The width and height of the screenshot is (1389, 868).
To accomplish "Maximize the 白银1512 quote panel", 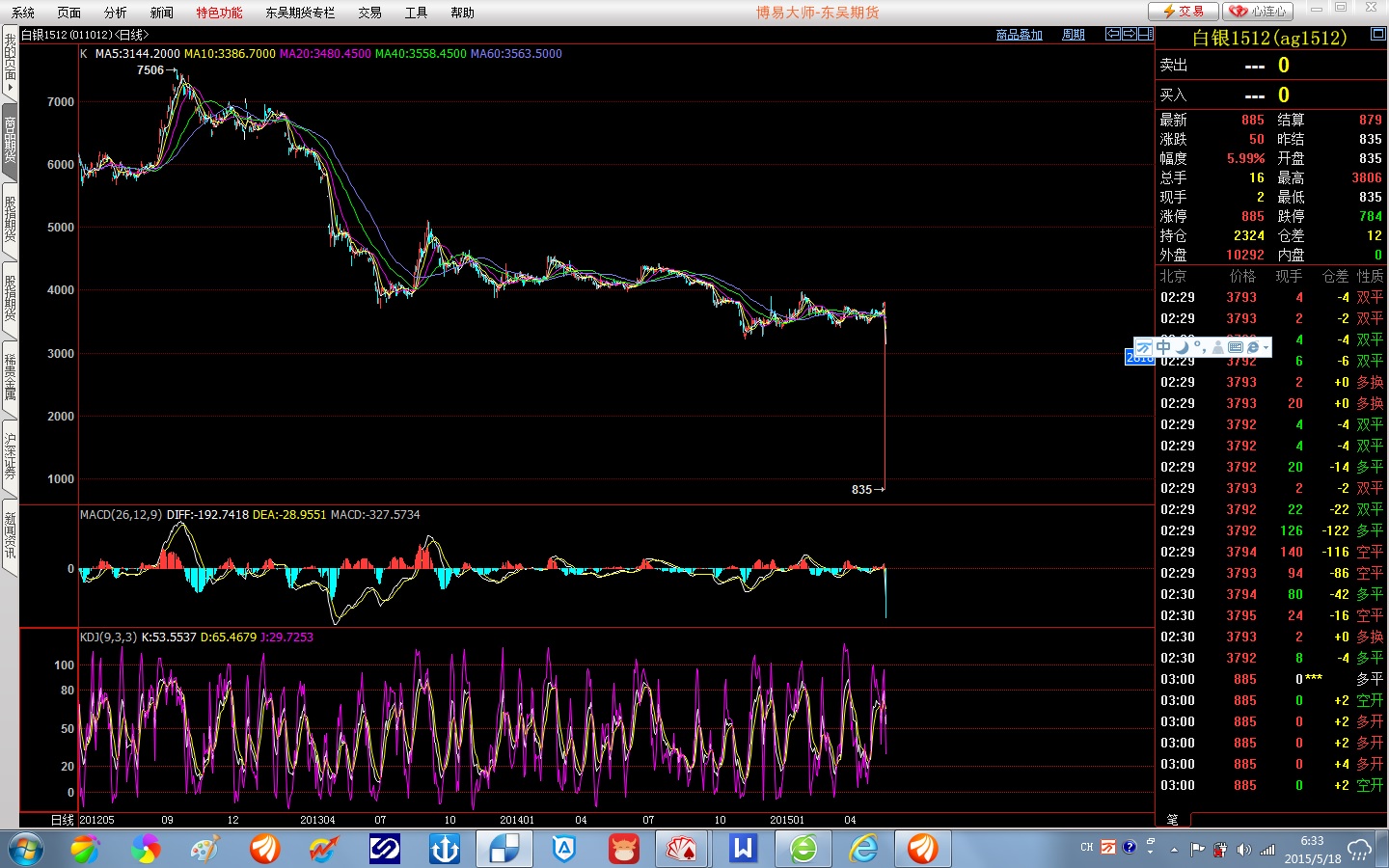I will 1377,35.
